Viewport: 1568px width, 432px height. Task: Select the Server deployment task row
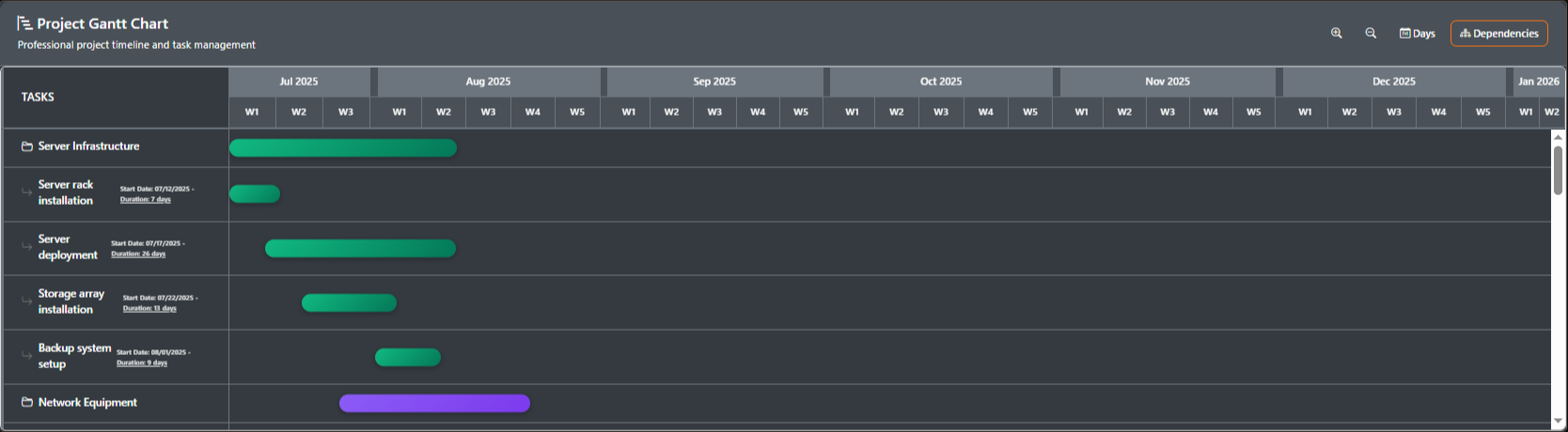click(x=67, y=247)
